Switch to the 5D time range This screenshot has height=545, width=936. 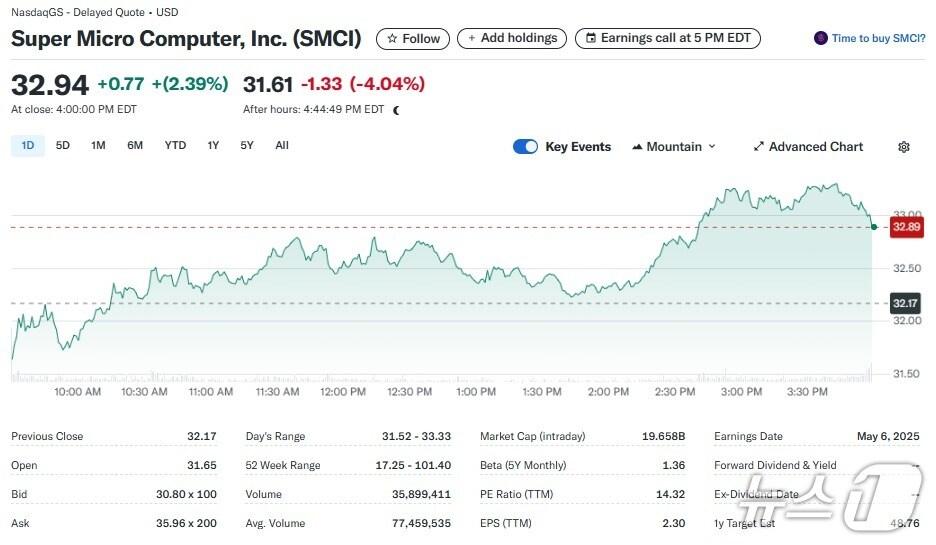(x=63, y=146)
